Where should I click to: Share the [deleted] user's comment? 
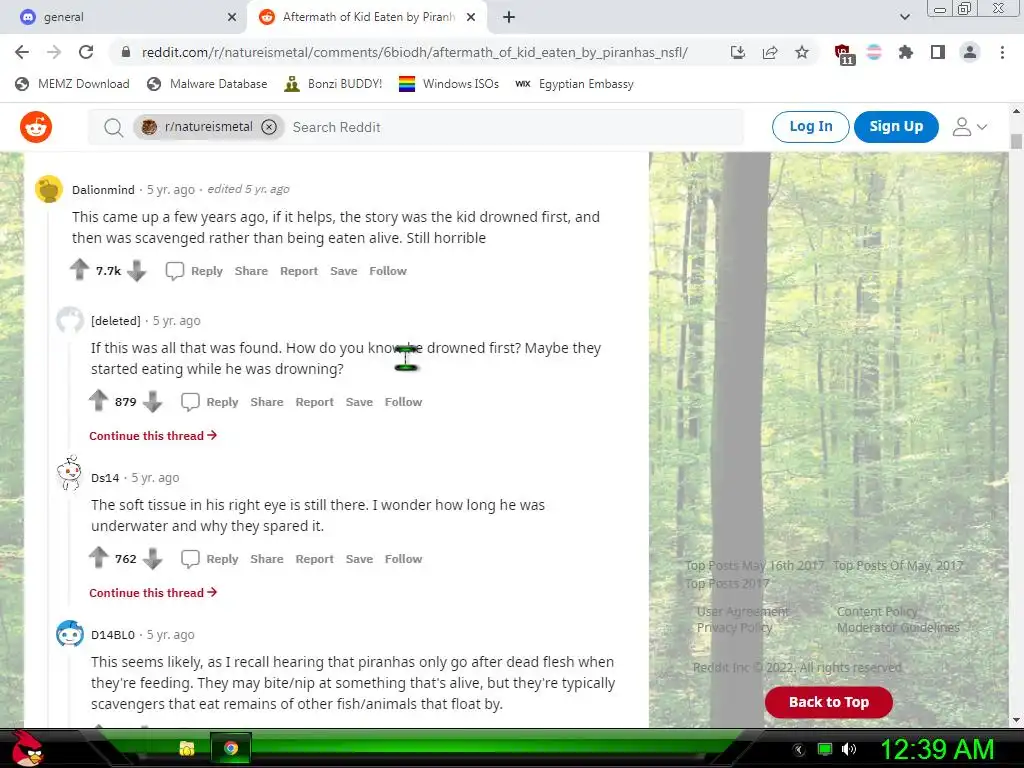pyautogui.click(x=267, y=402)
